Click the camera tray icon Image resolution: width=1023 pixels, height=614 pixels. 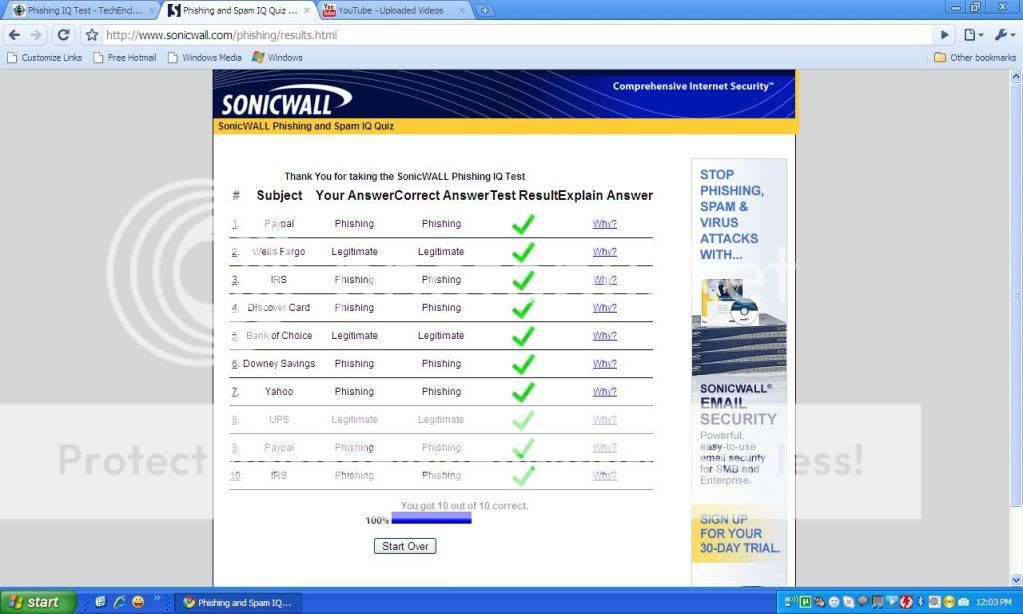coord(963,602)
